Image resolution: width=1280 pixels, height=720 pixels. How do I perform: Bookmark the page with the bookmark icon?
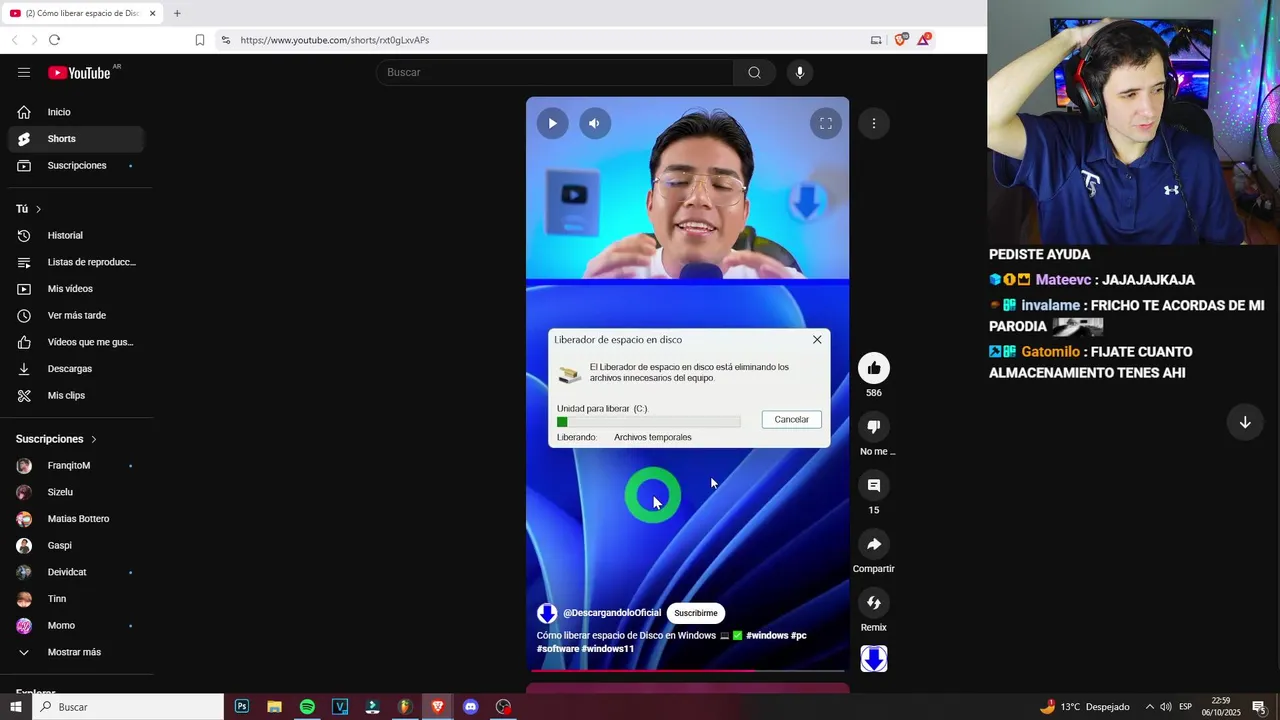(x=200, y=40)
